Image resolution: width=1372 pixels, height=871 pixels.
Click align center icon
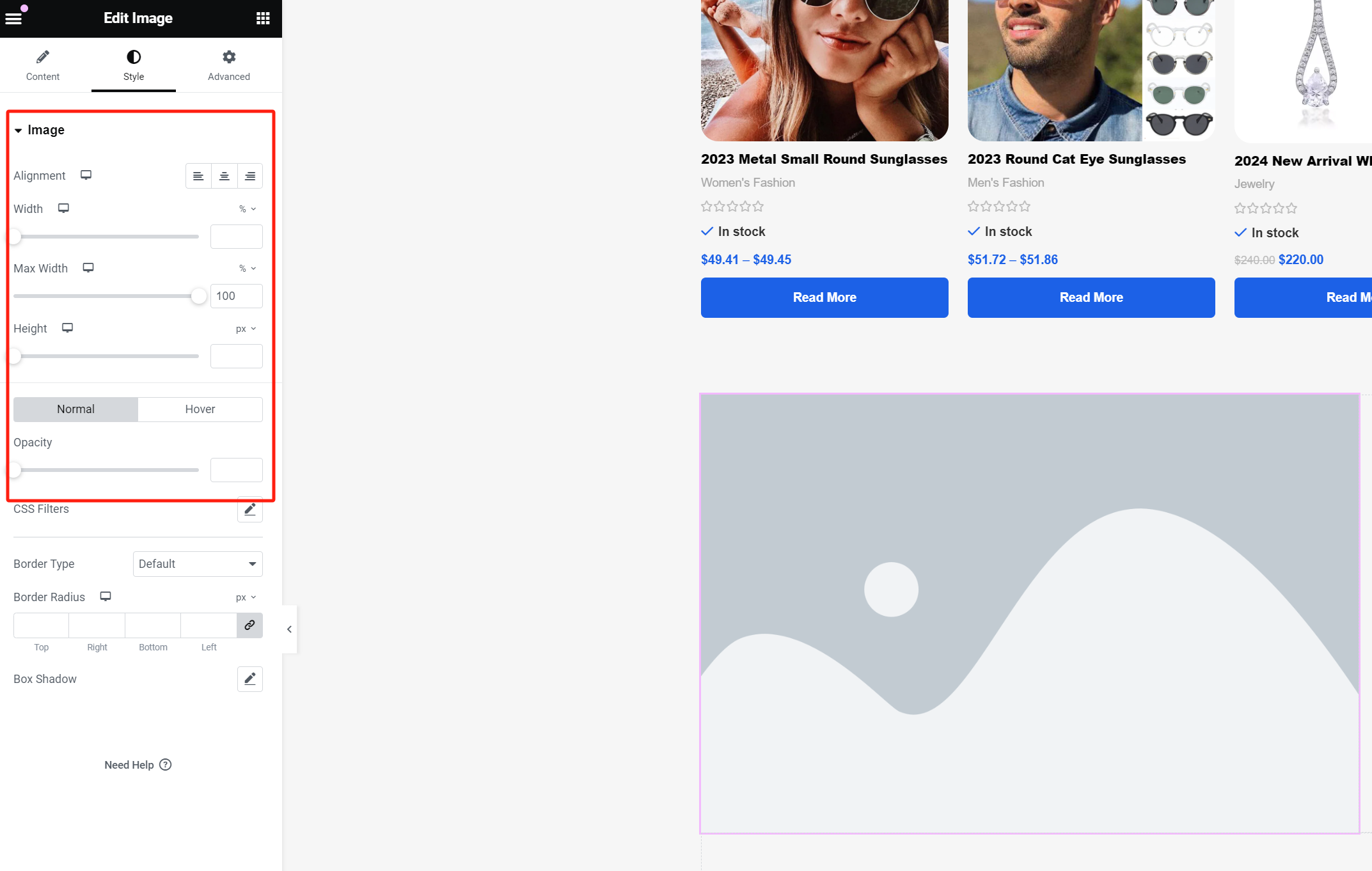coord(224,176)
